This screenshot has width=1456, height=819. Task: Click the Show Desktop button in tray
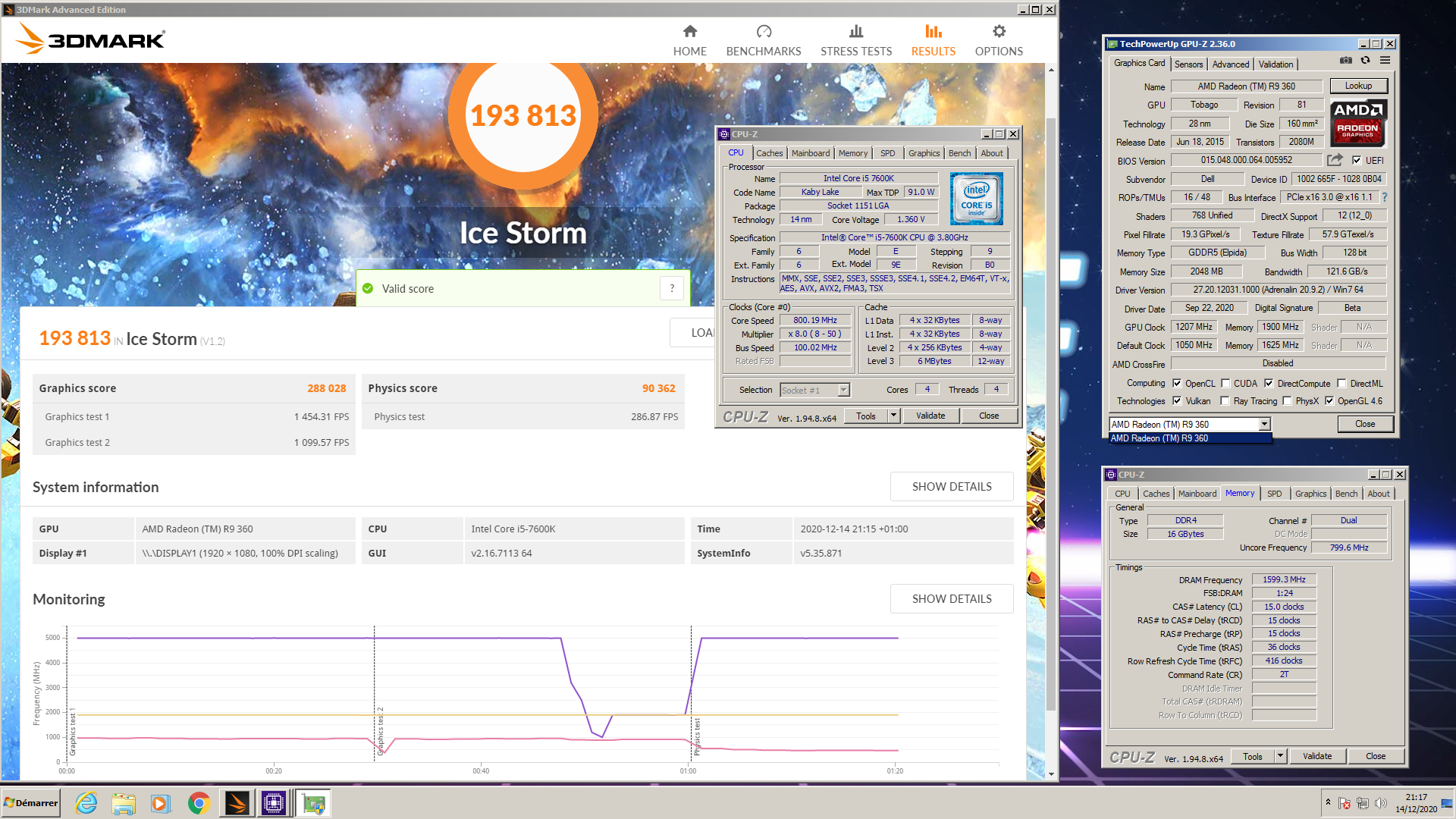(x=1448, y=803)
